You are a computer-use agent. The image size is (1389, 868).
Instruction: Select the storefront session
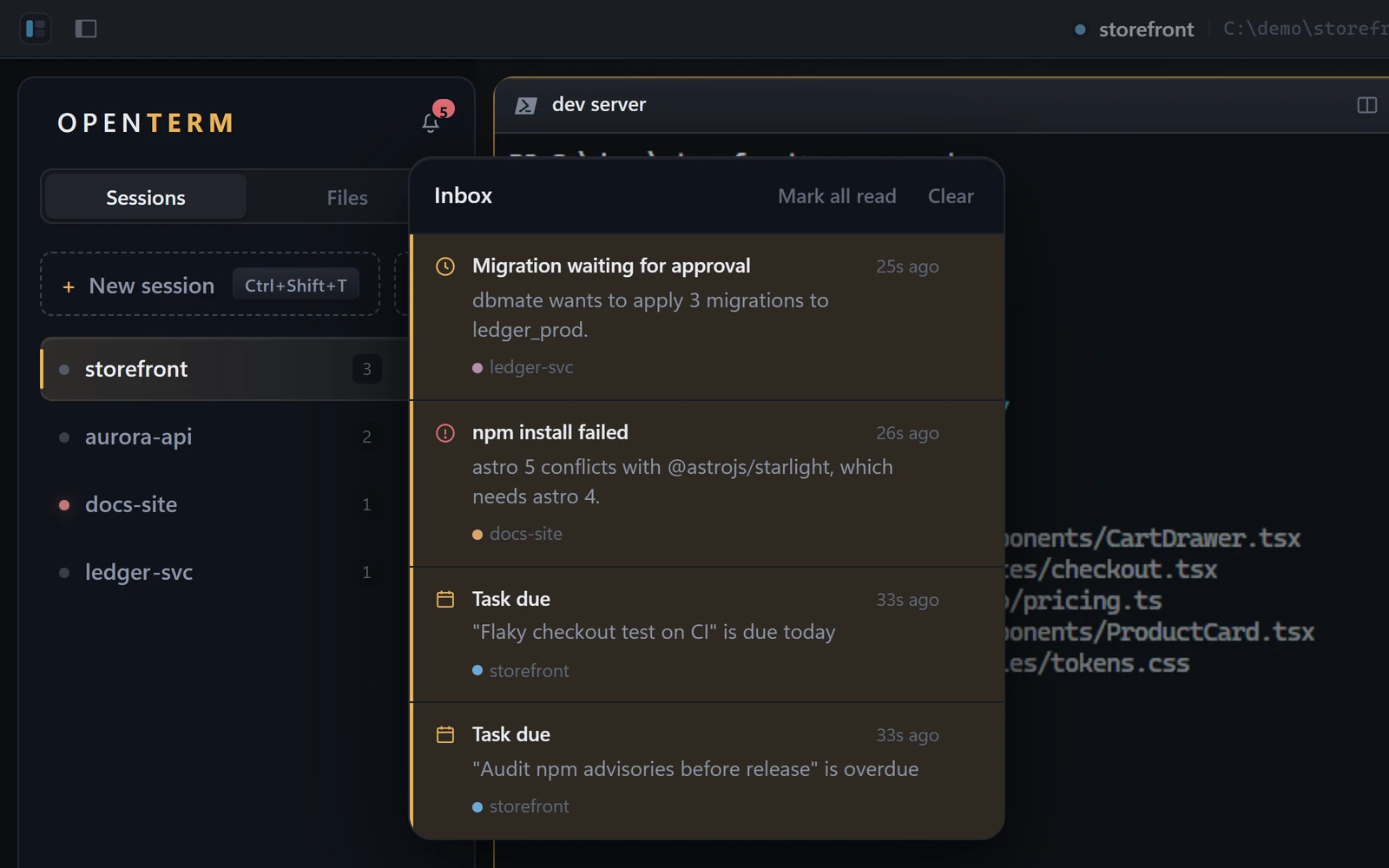tap(224, 369)
